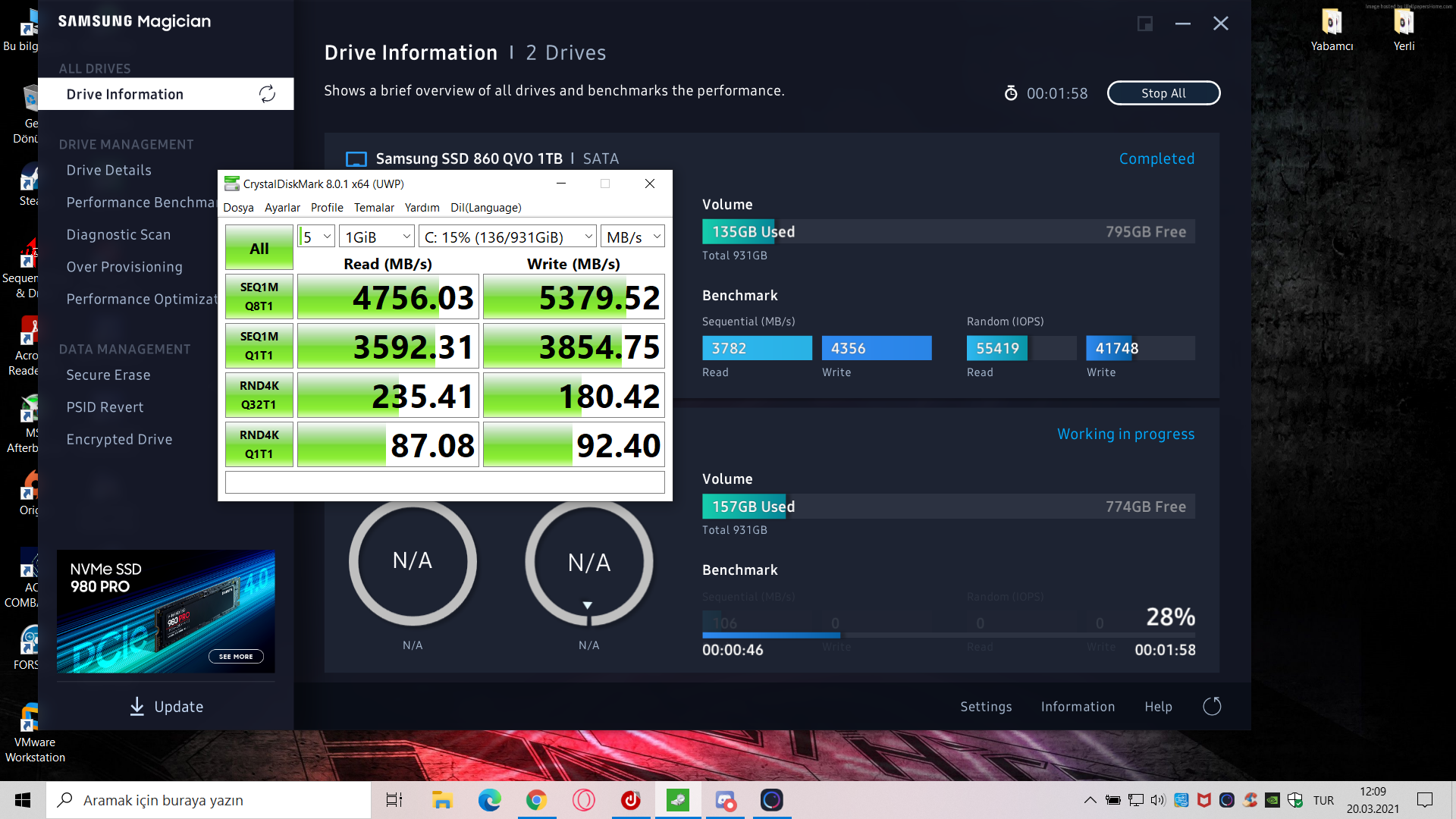Screen dimensions: 1456x819
Task: Click the CrystalDiskMark taskbar icon
Action: pyautogui.click(x=678, y=800)
